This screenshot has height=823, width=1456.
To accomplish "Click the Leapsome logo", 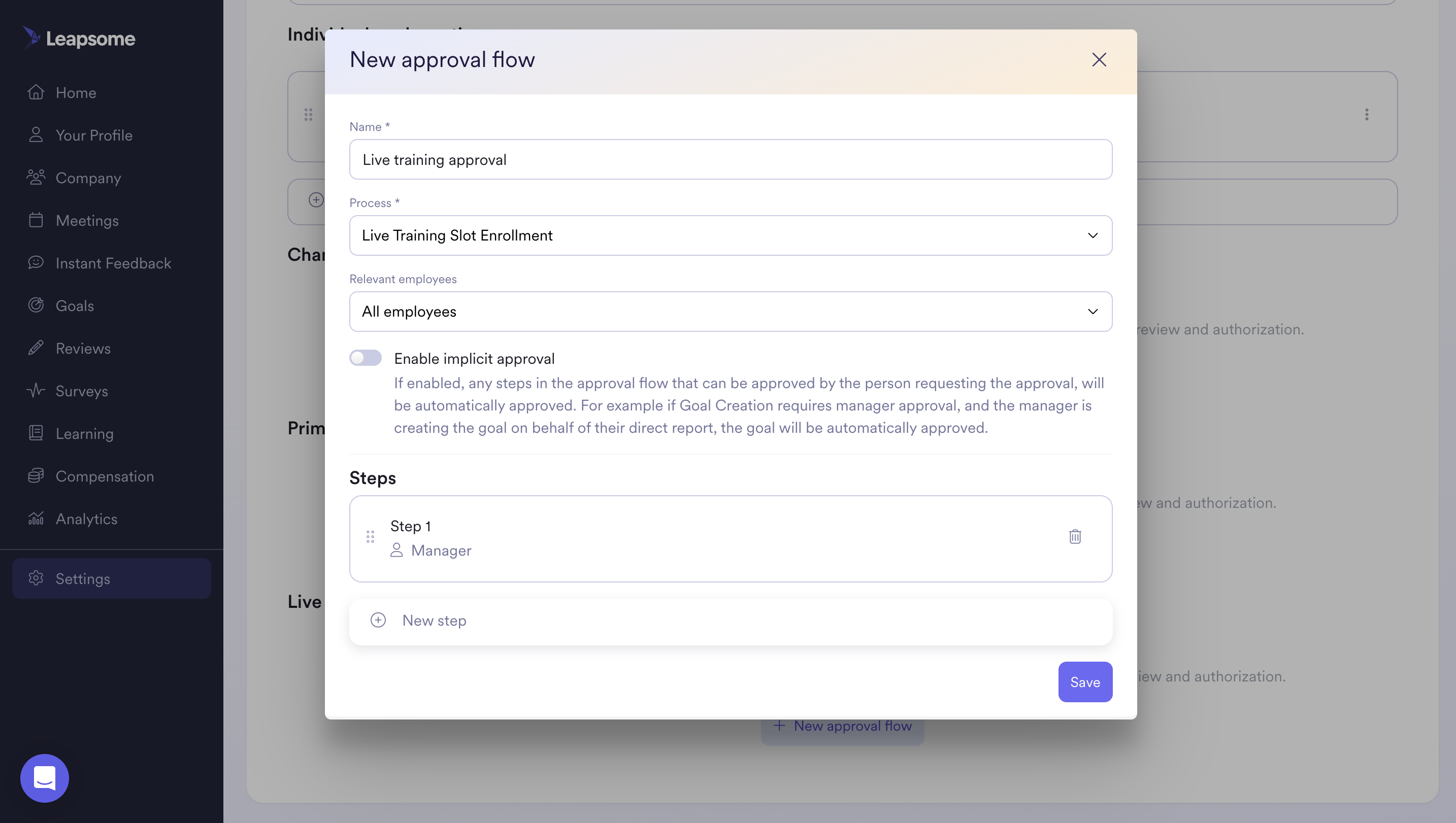I will [79, 38].
